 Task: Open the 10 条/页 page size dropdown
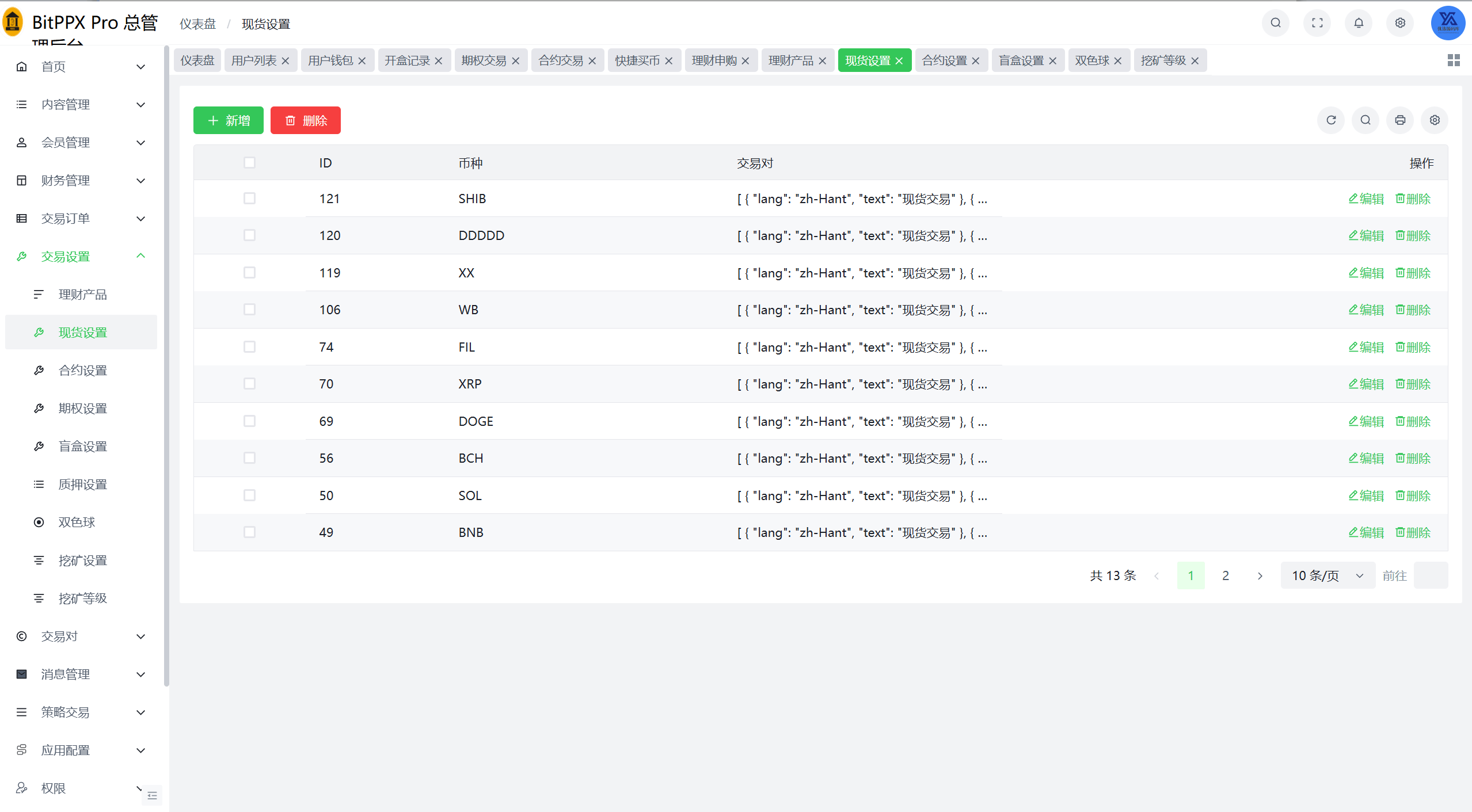pos(1327,575)
